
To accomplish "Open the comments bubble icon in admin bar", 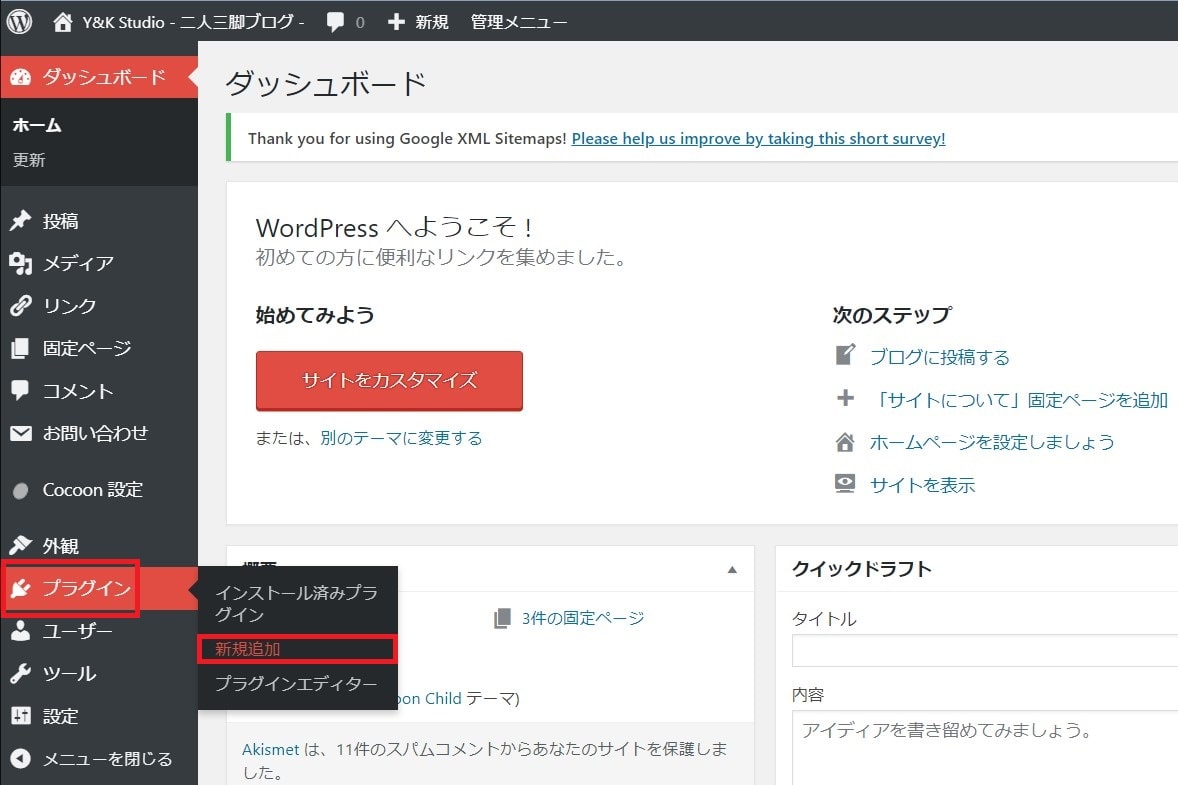I will coord(336,21).
